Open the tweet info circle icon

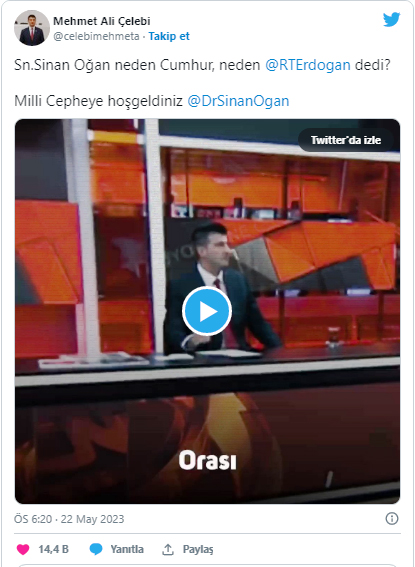pyautogui.click(x=392, y=519)
